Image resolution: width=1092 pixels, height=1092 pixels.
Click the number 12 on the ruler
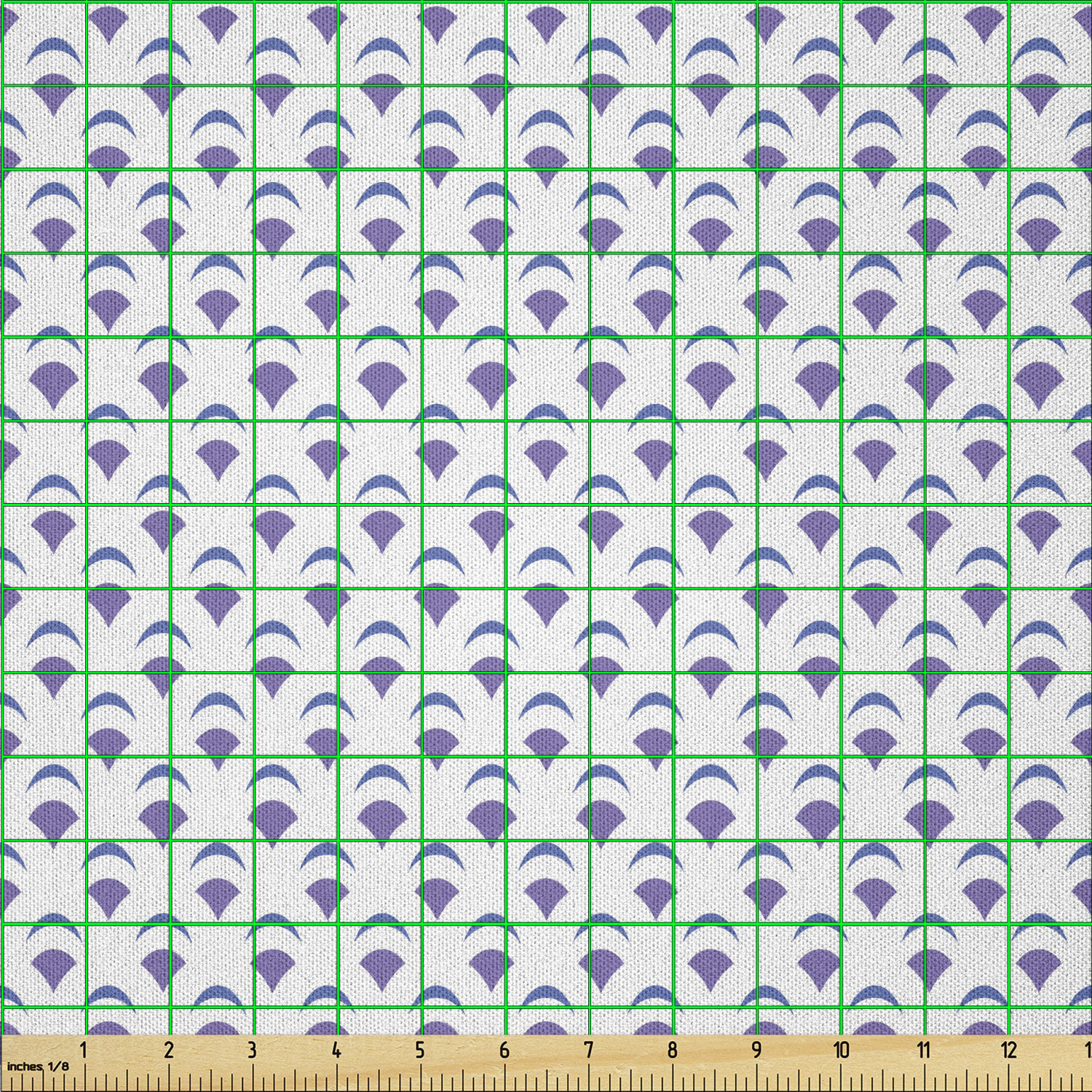point(1008,1050)
